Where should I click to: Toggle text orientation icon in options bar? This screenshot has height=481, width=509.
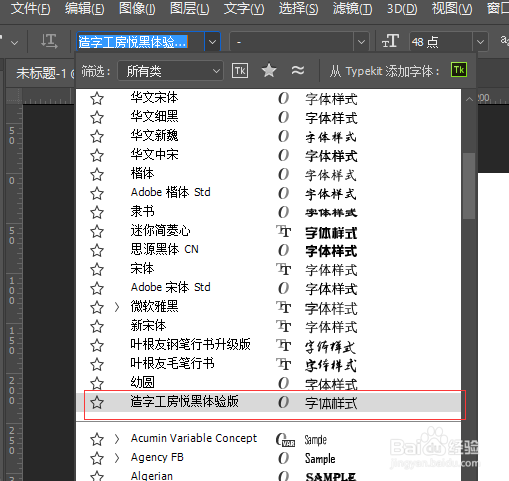point(49,42)
